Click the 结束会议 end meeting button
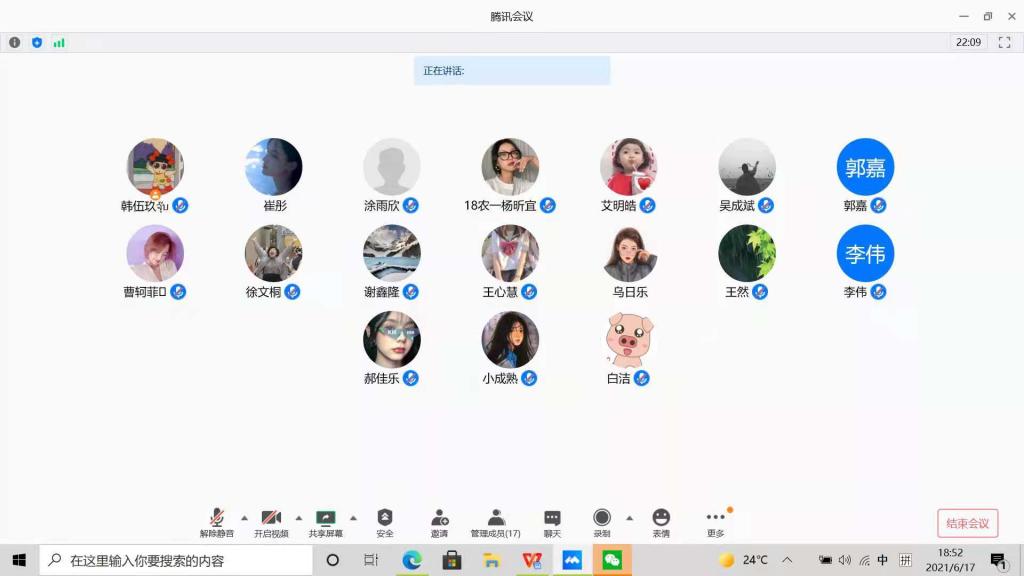This screenshot has width=1024, height=576. 967,523
